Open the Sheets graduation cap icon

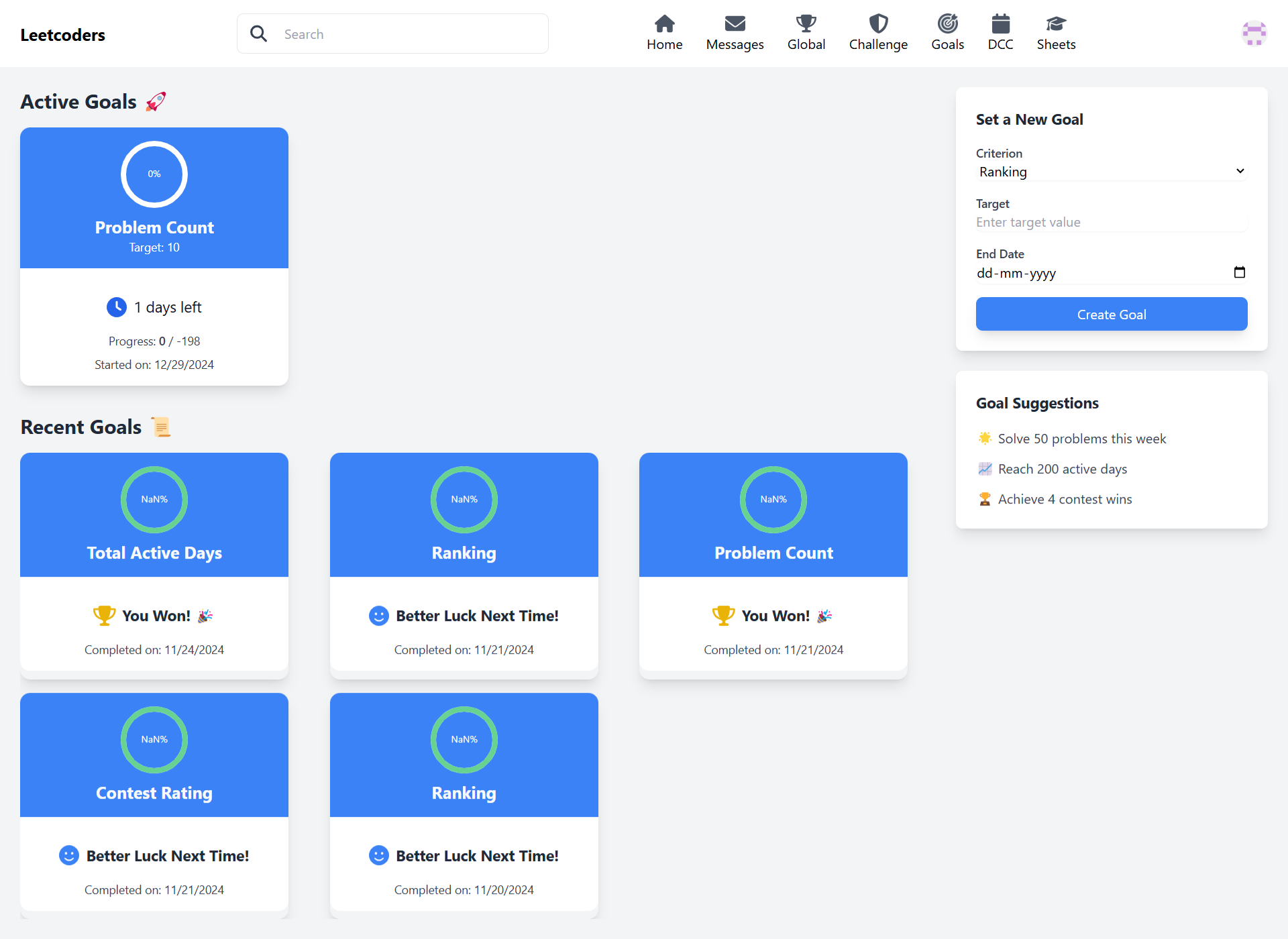(1056, 24)
